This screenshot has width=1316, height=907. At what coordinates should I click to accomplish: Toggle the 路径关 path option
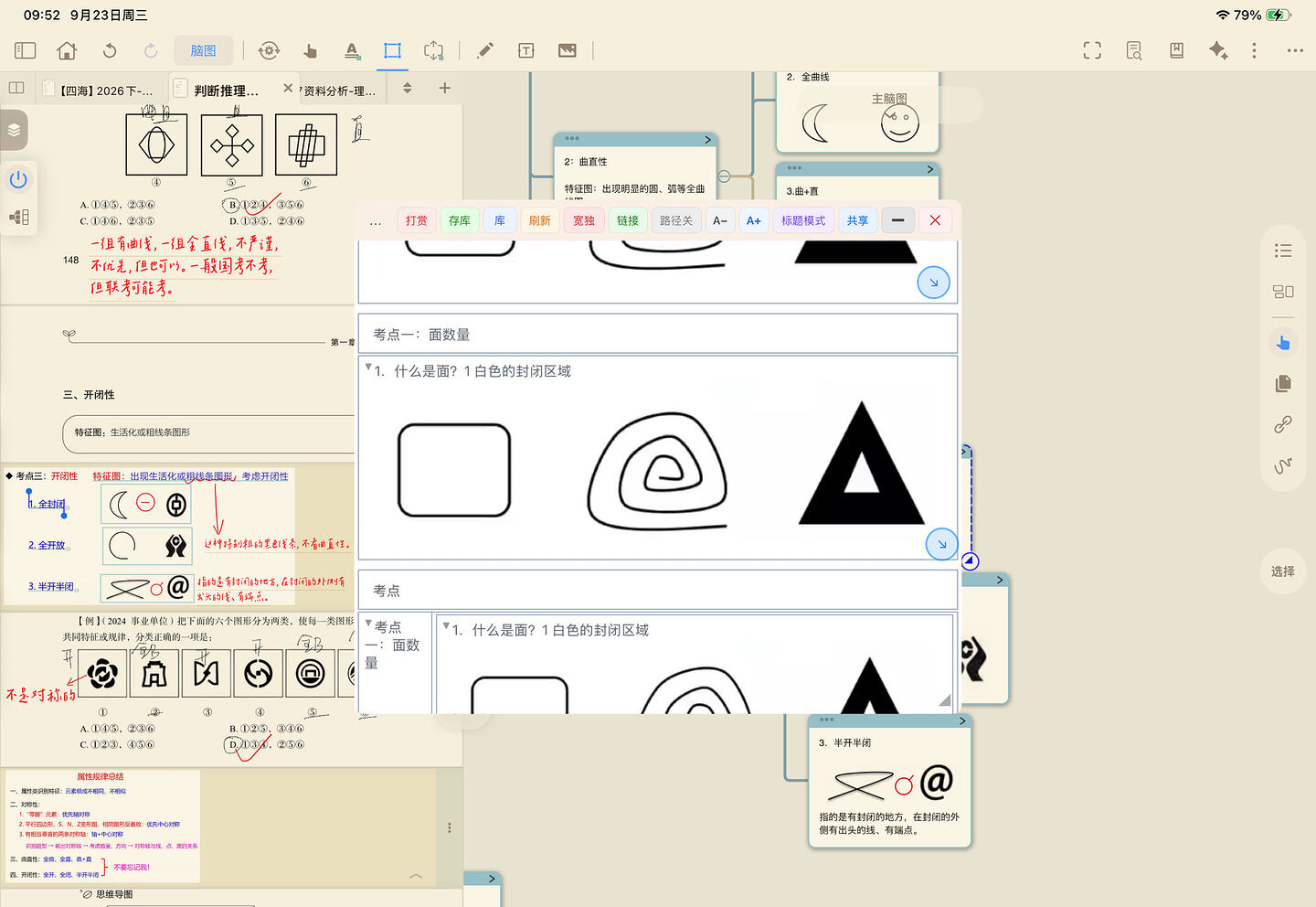(x=676, y=220)
